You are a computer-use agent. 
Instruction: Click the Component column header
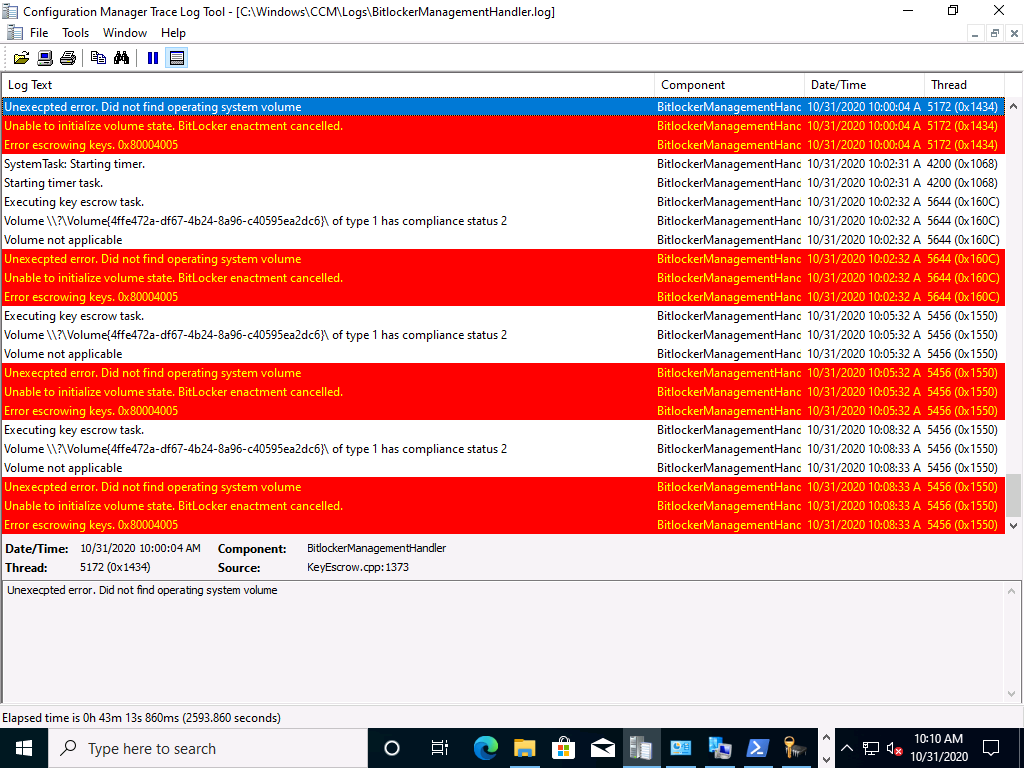coord(729,85)
